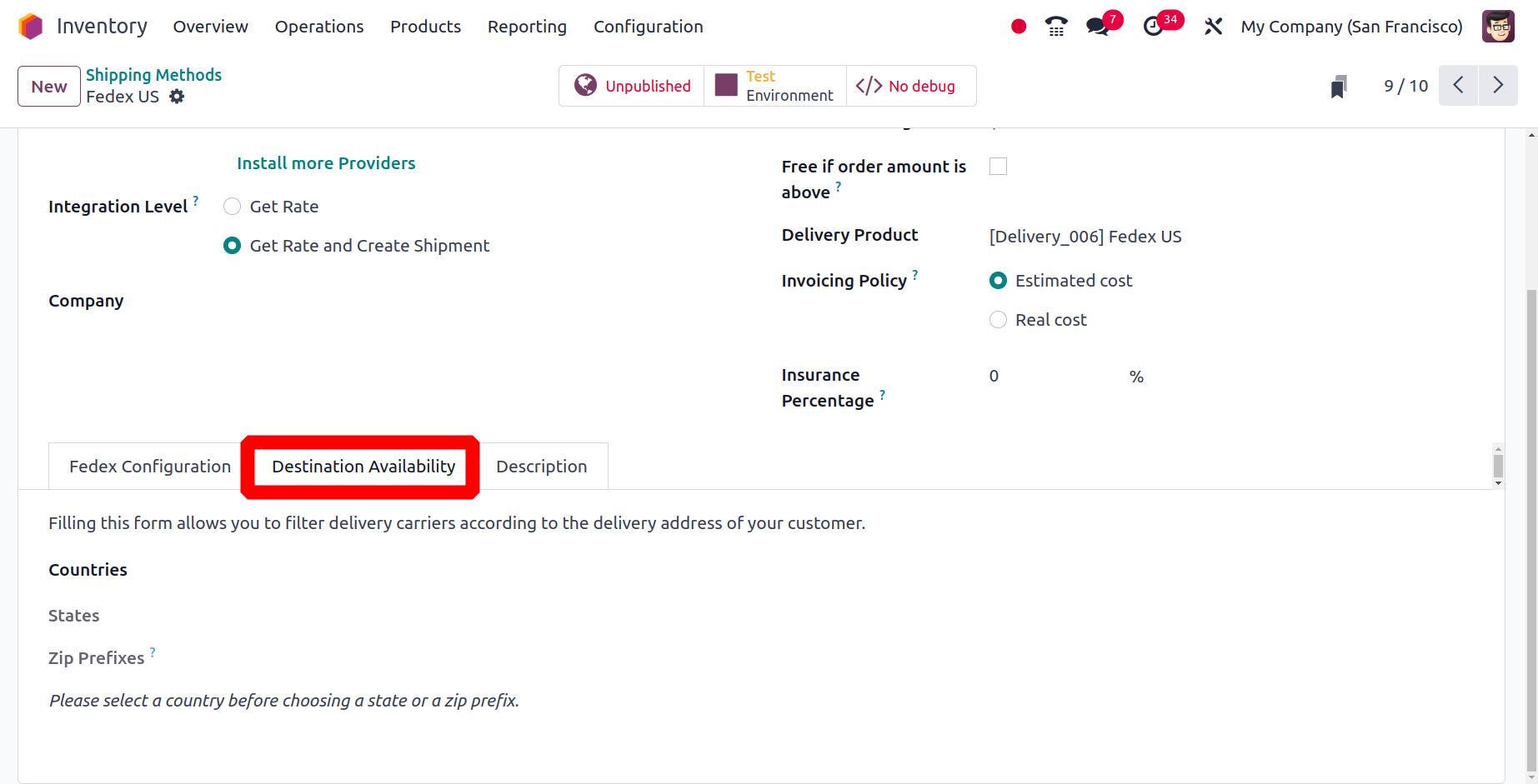Screen dimensions: 1538x784
Task: Open the Reporting menu
Action: [x=527, y=27]
